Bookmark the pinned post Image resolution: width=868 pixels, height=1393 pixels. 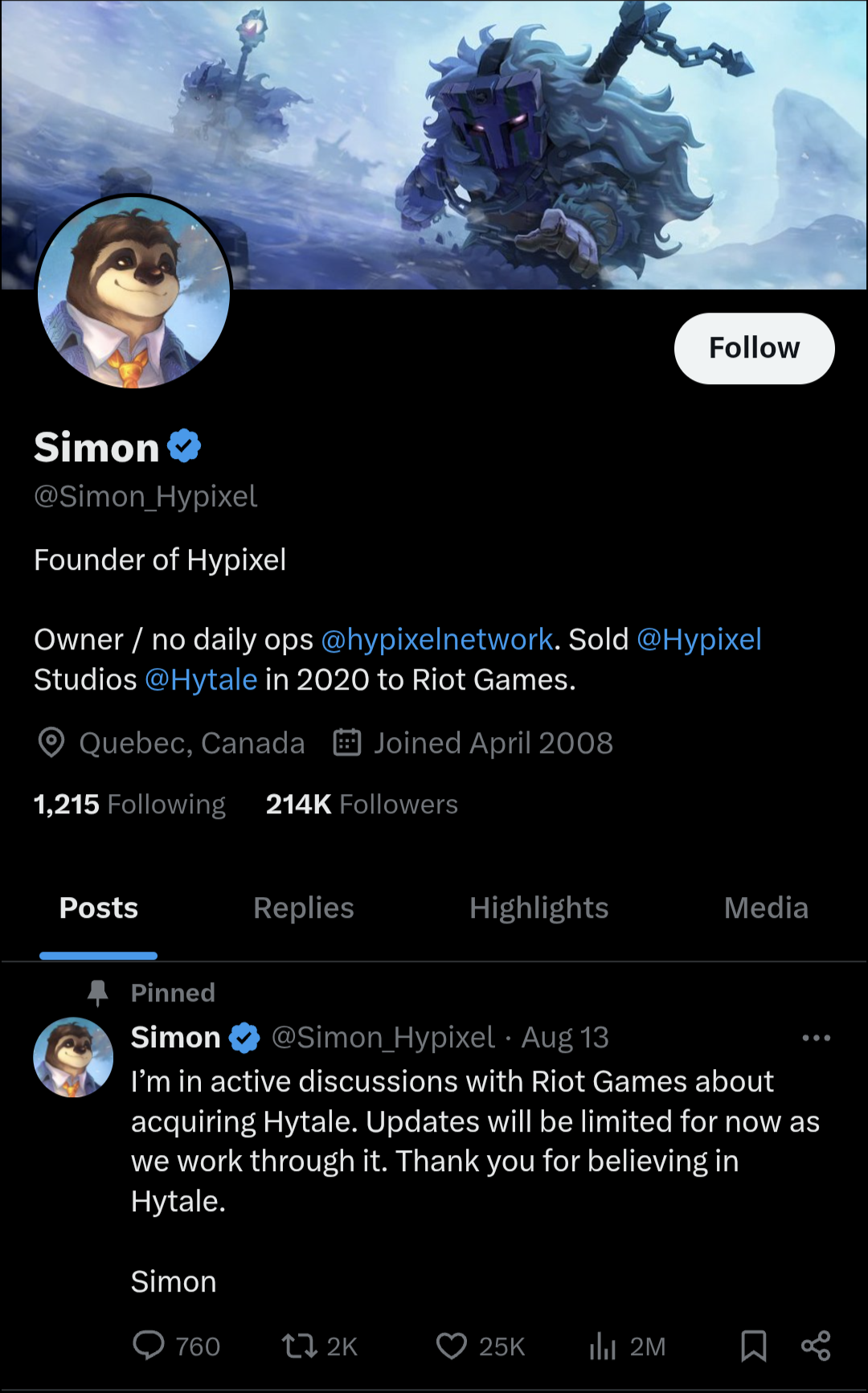pos(753,1345)
